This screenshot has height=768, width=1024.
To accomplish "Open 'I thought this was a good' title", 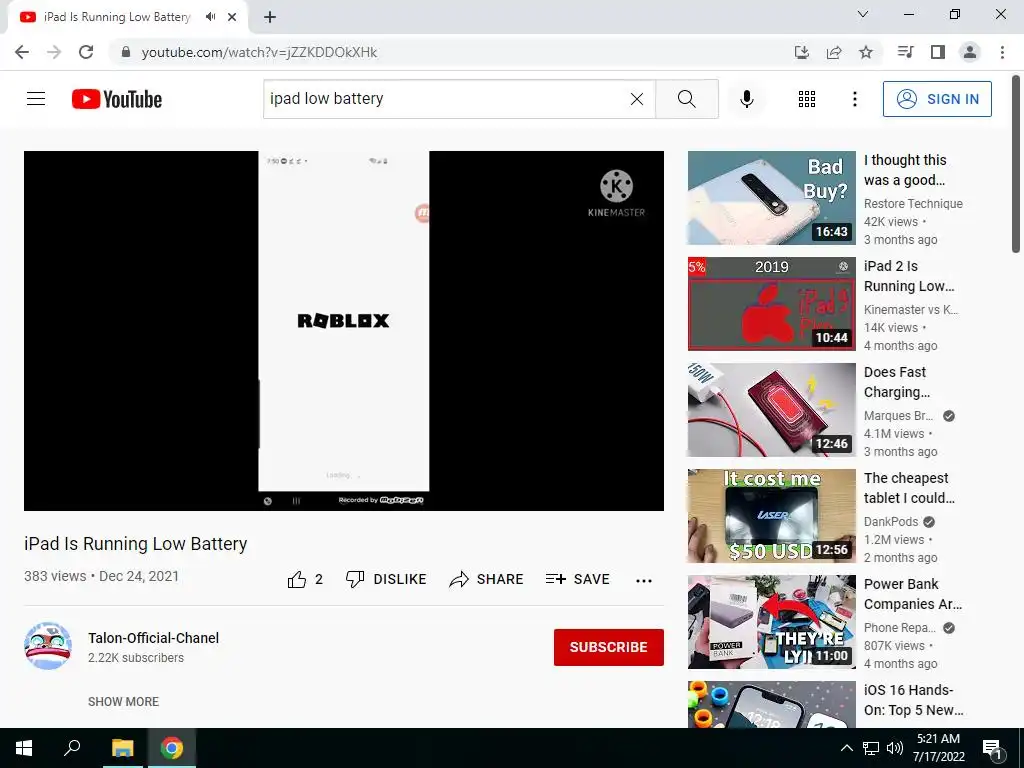I will pos(905,170).
